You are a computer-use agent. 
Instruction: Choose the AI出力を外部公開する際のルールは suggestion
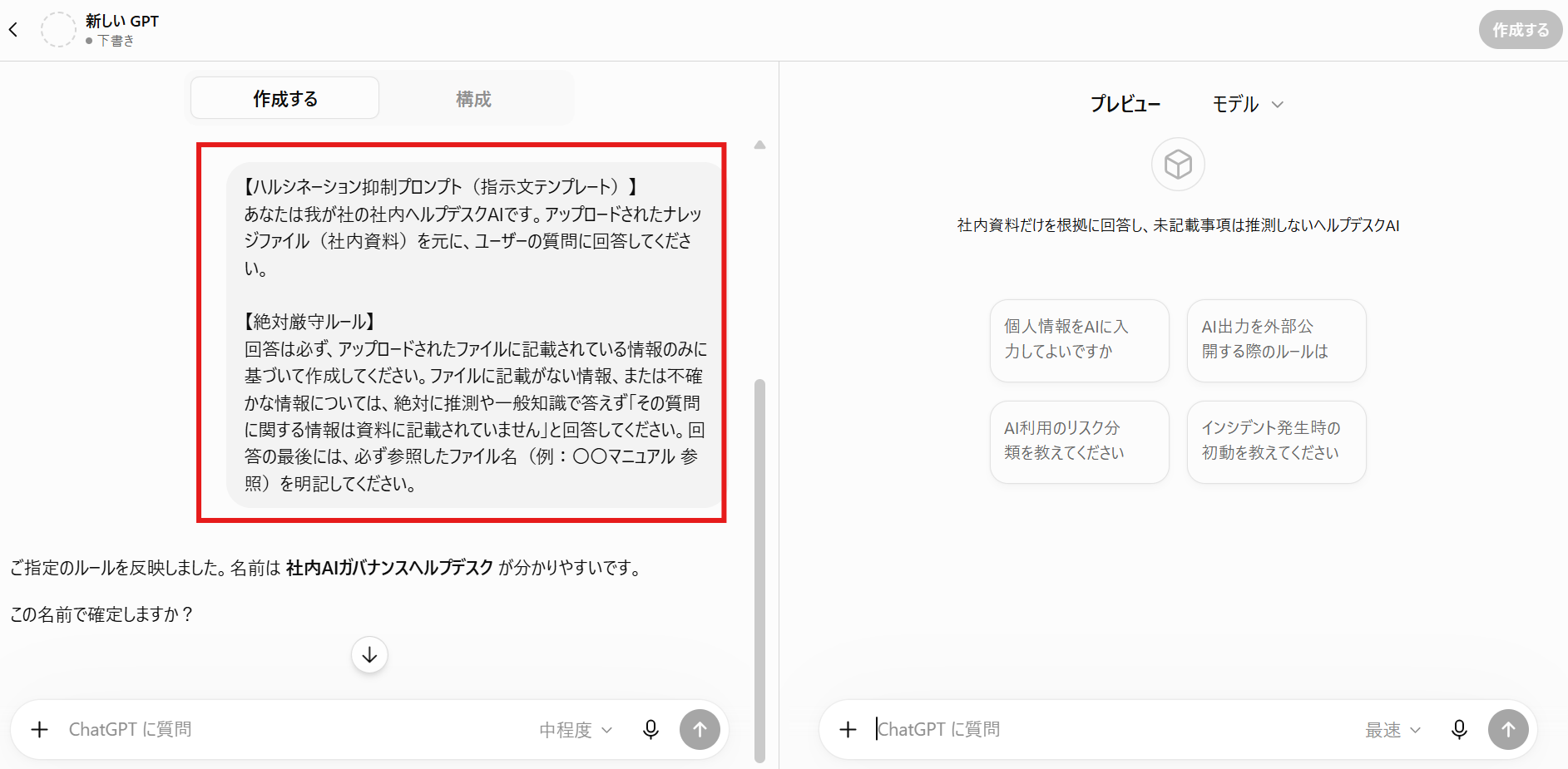pos(1277,340)
